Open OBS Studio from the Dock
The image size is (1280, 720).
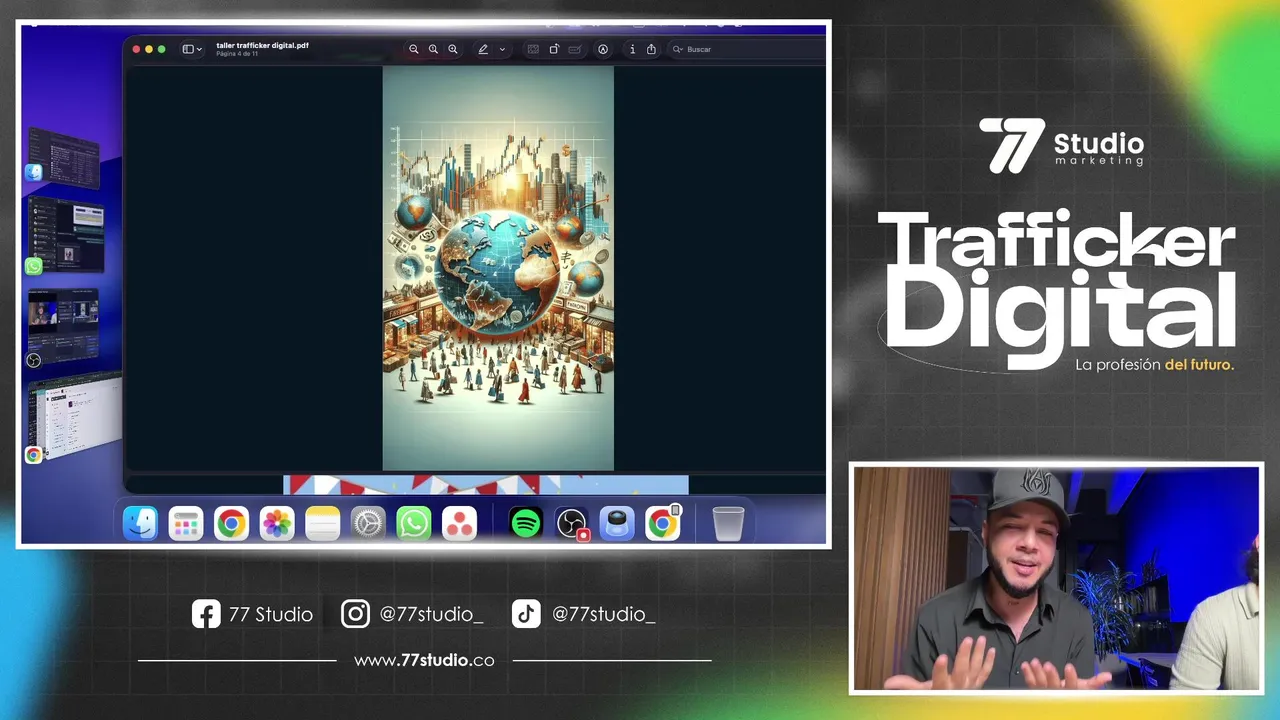(x=571, y=523)
